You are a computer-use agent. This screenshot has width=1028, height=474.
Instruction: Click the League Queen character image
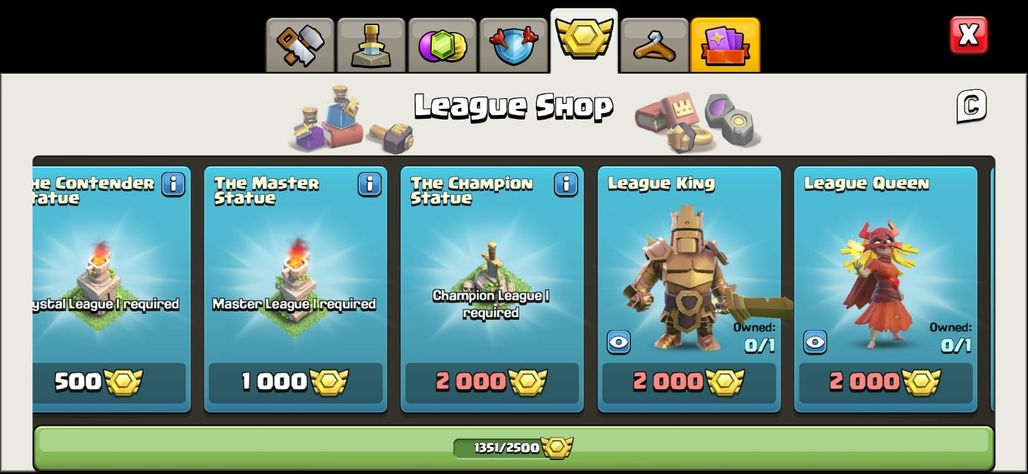(879, 283)
